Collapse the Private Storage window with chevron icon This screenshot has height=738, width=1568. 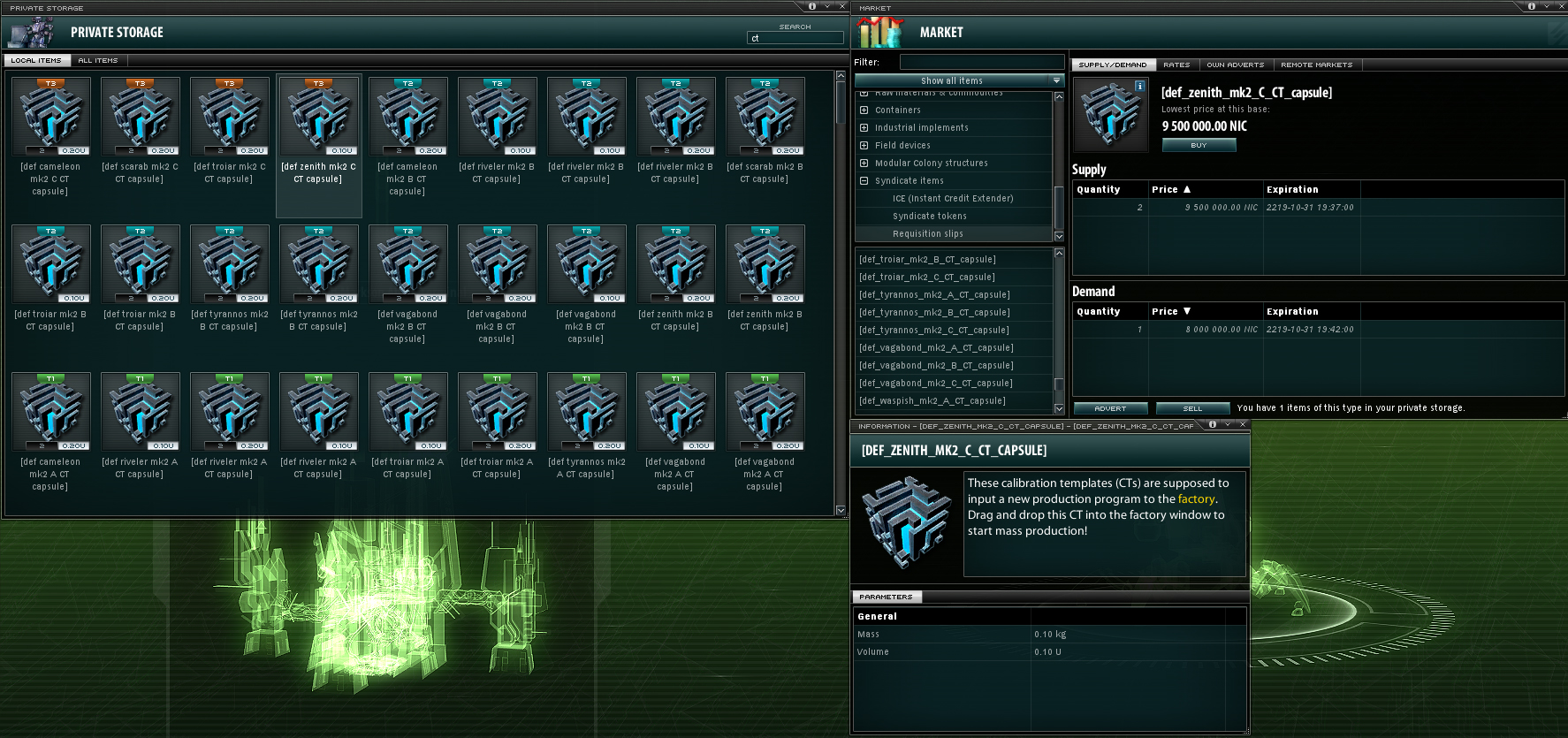tap(827, 6)
